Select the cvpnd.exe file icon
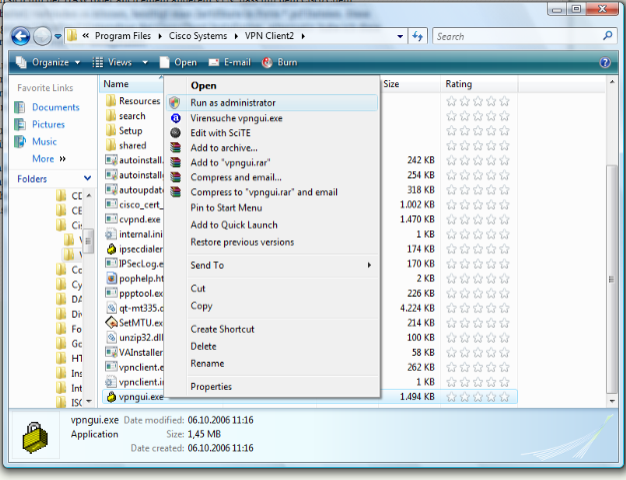626x480 pixels. tap(111, 219)
